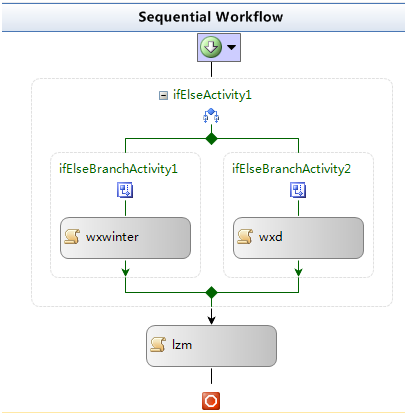The height and width of the screenshot is (415, 407).
Task: Click the scroll icon on wxd
Action: pos(245,237)
